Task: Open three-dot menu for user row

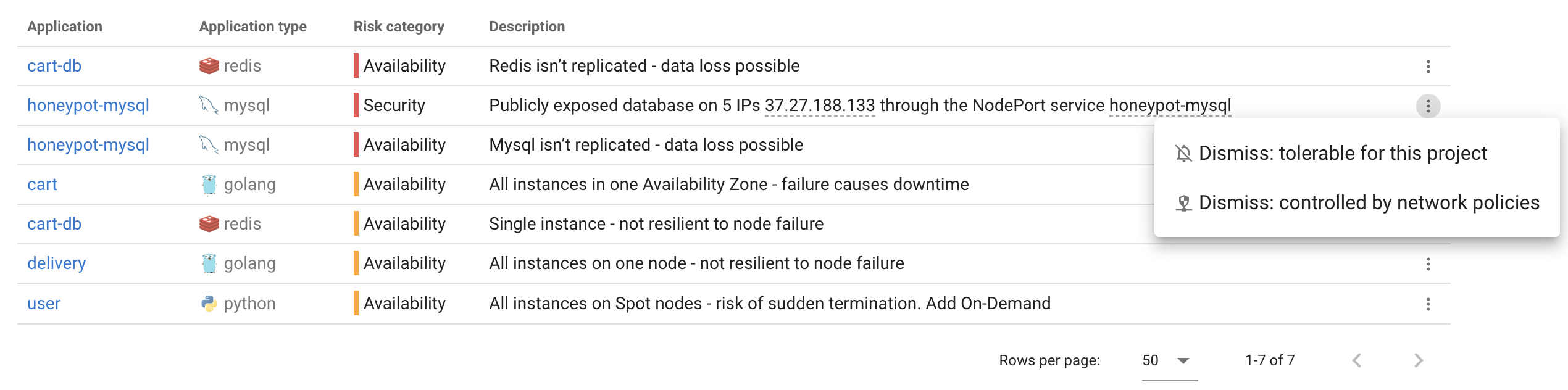Action: coord(1428,304)
